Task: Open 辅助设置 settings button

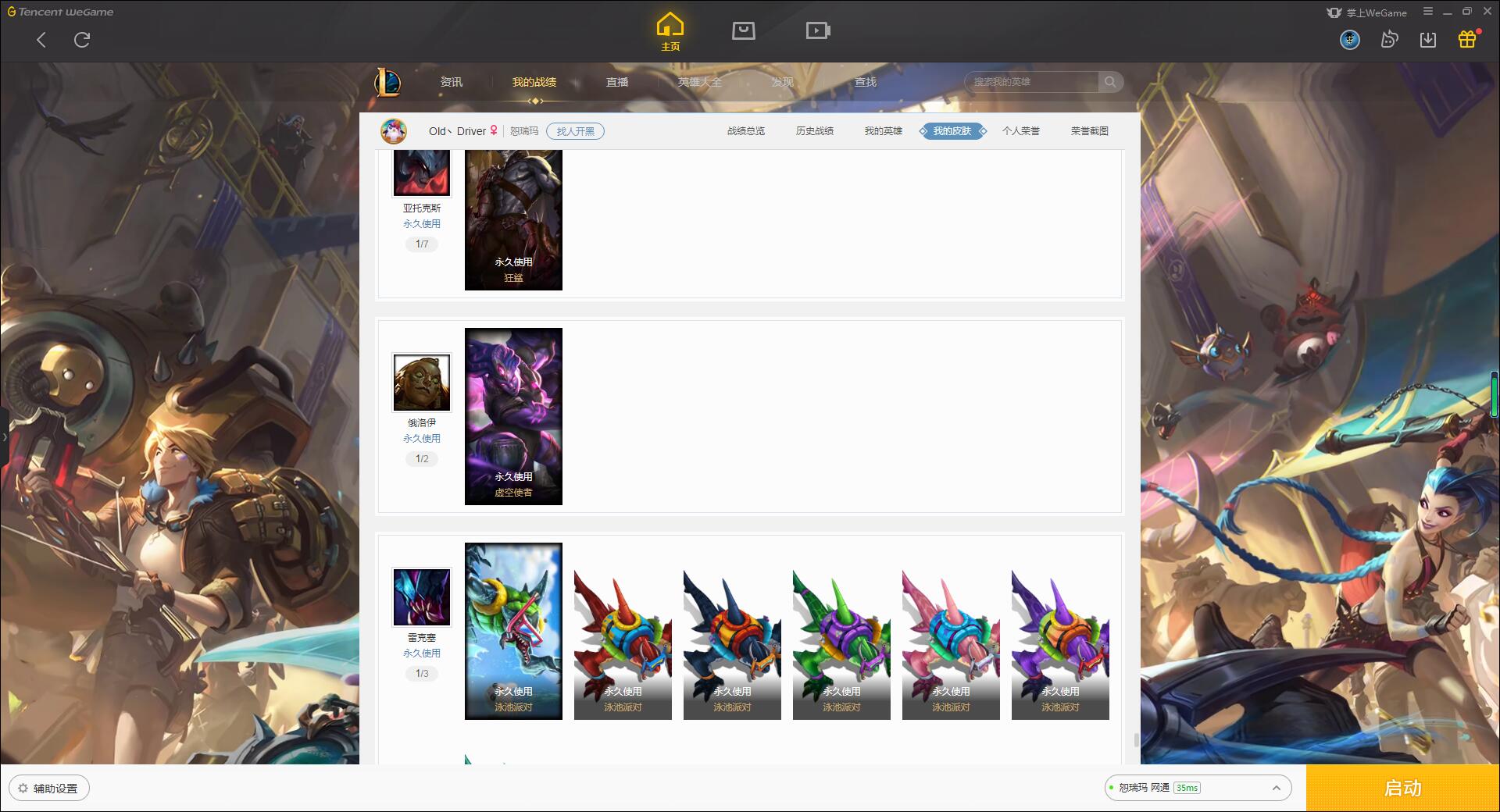Action: click(48, 788)
